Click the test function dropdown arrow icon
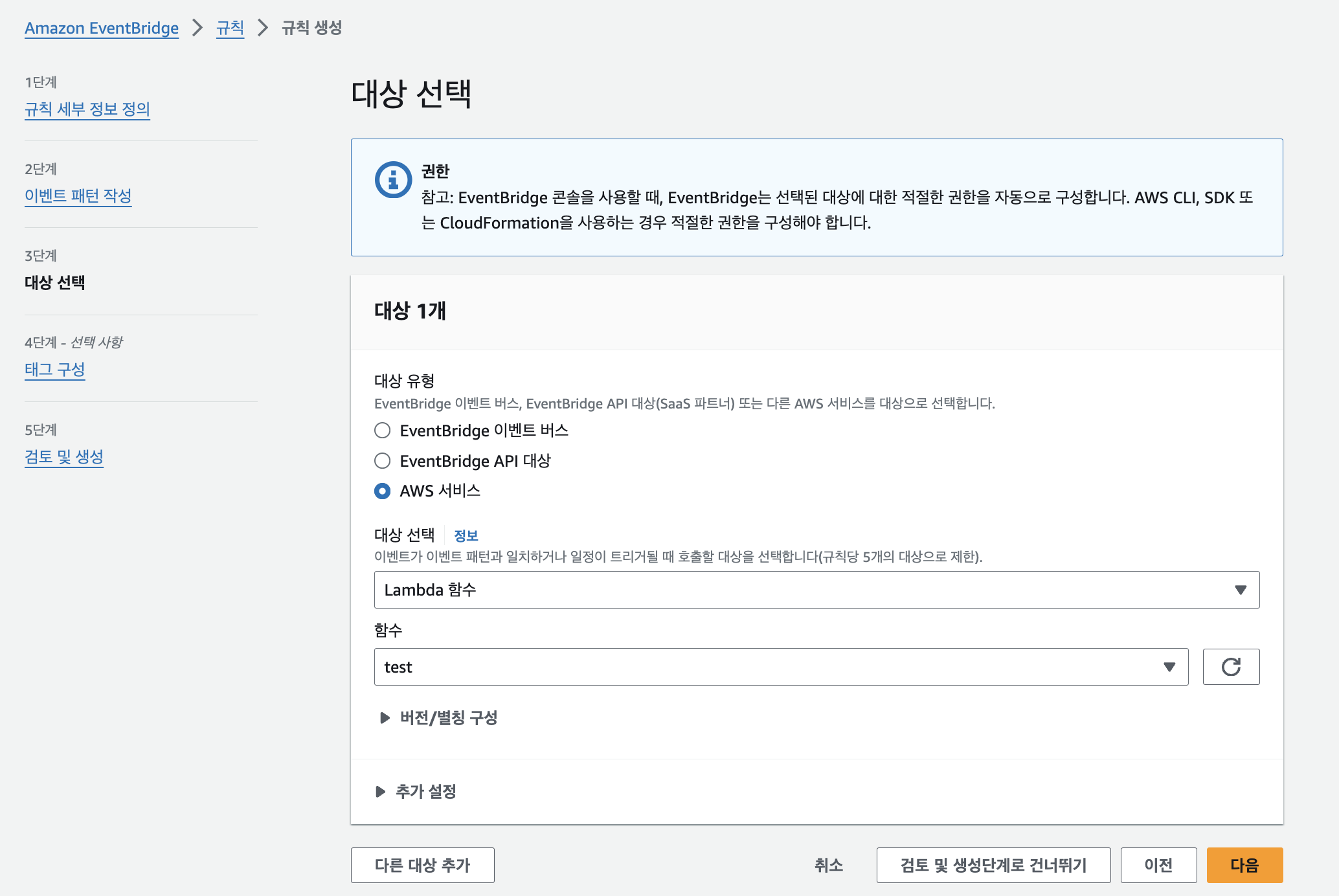The width and height of the screenshot is (1339, 896). pos(1169,667)
